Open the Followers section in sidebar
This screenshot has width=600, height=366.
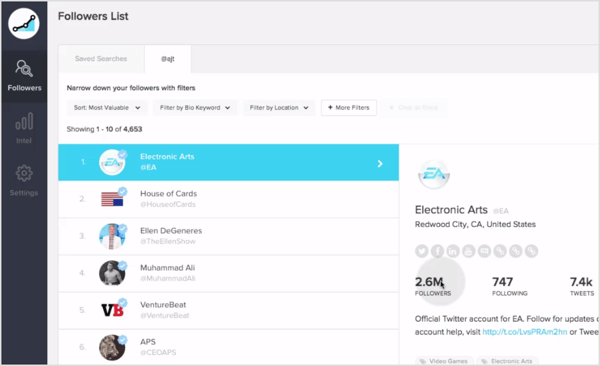[x=24, y=76]
